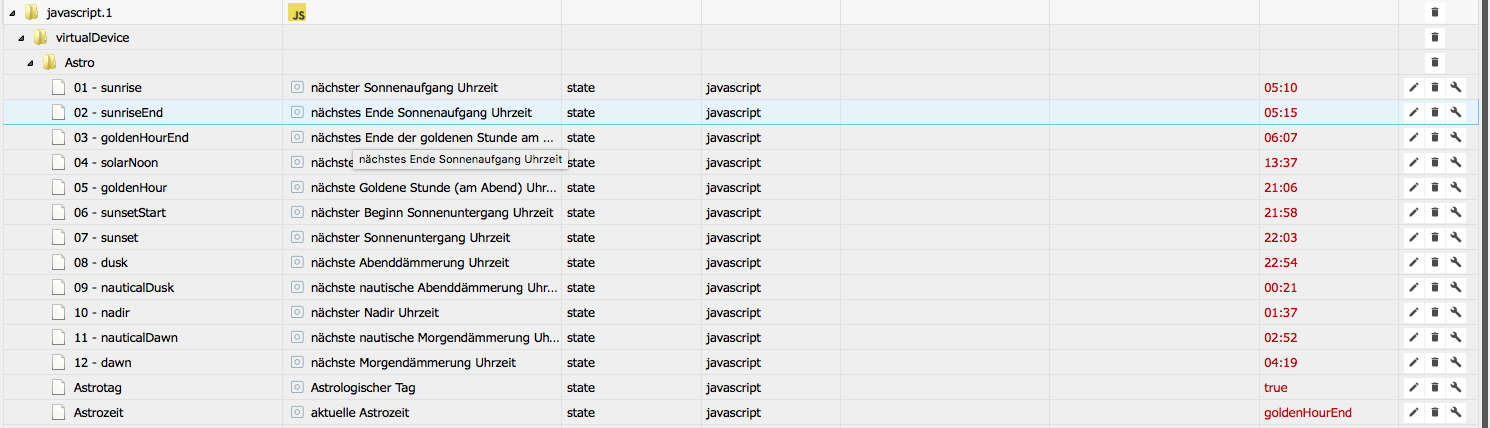
Task: Edit the Astrotag object with pencil
Action: tap(1414, 387)
